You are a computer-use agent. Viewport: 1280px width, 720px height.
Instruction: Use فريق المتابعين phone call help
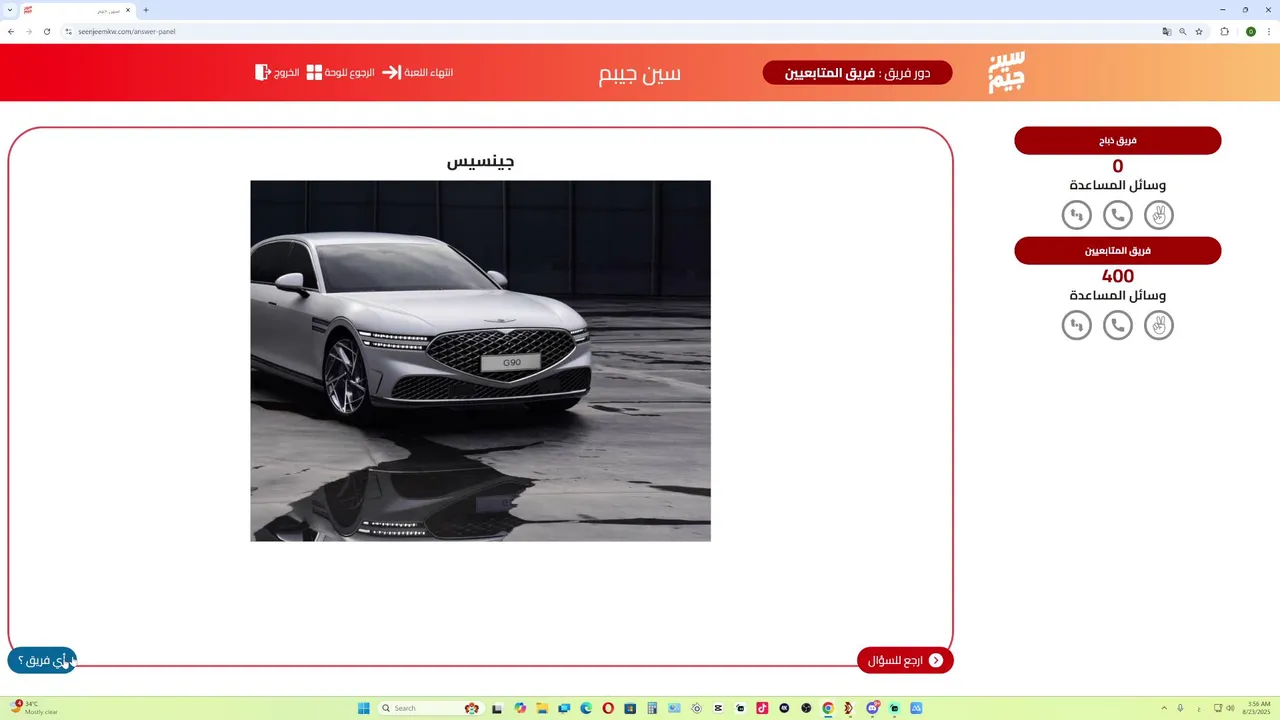click(1117, 325)
